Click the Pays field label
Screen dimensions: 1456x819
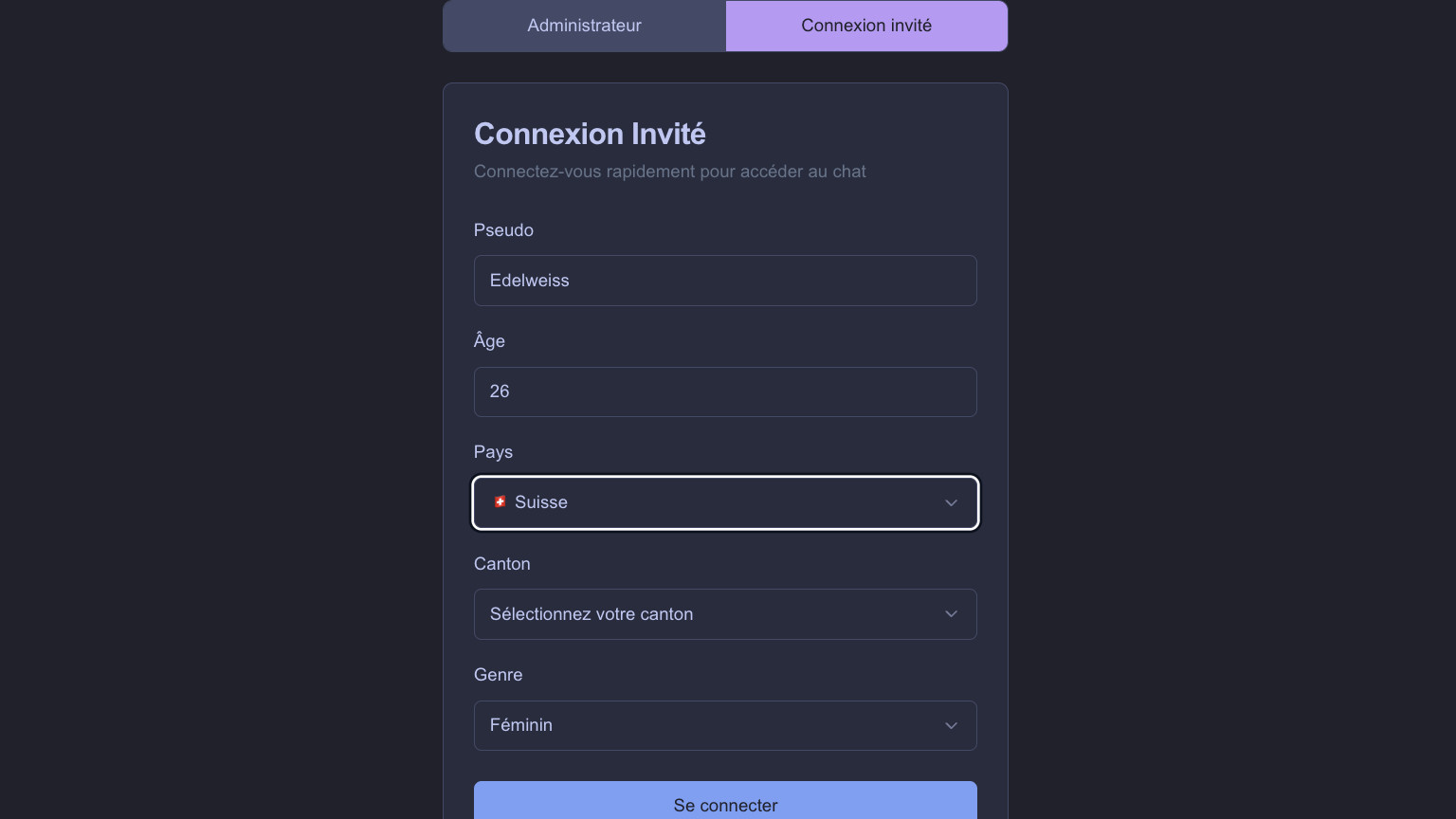493,452
